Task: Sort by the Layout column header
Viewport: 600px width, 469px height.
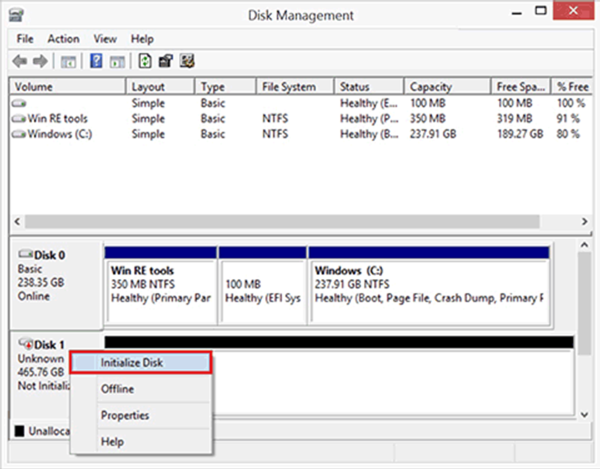Action: coord(160,86)
